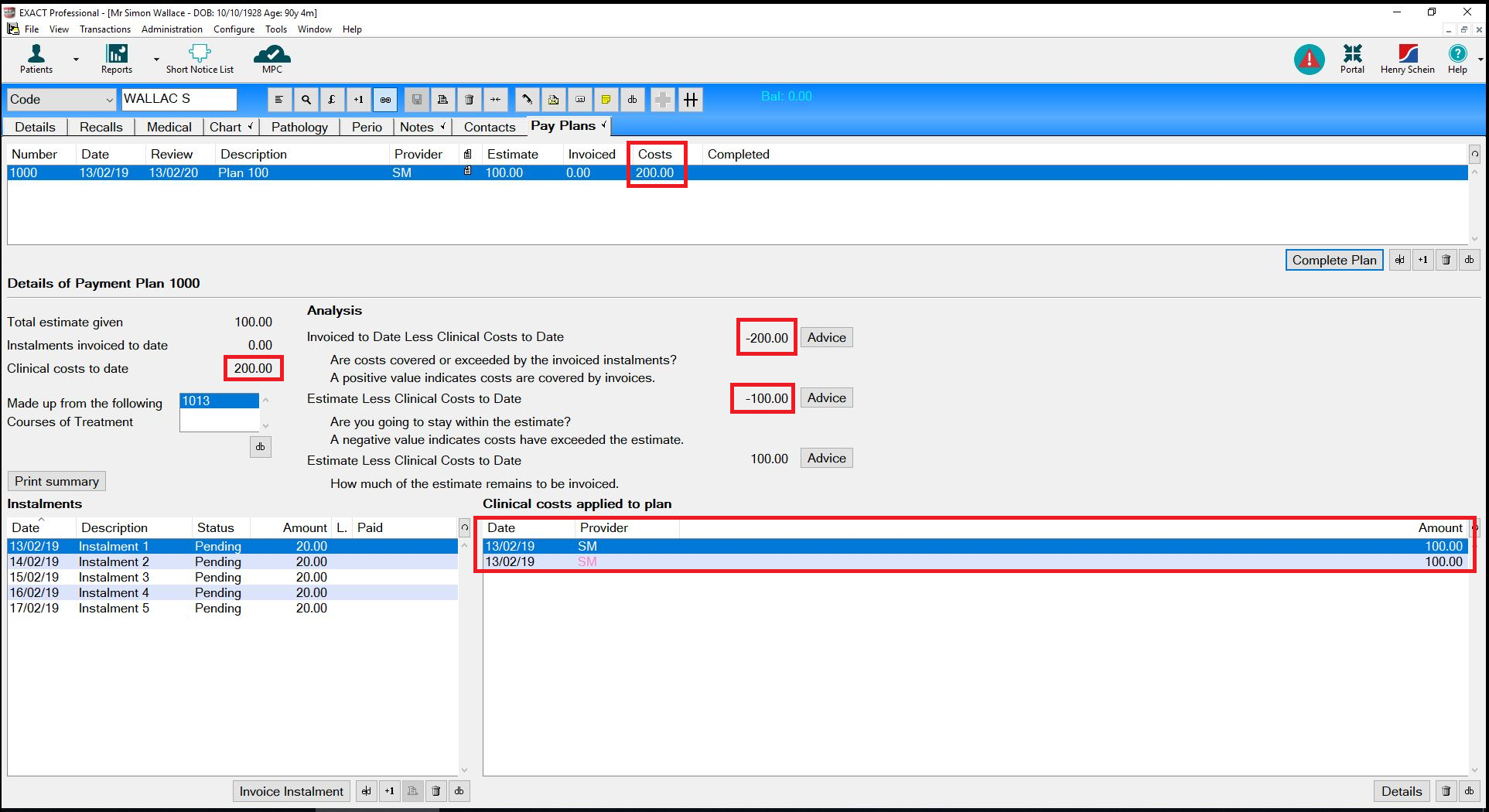Screen dimensions: 1489x812
Task: Expand the Chart tab dropdown arrow
Action: 251,126
